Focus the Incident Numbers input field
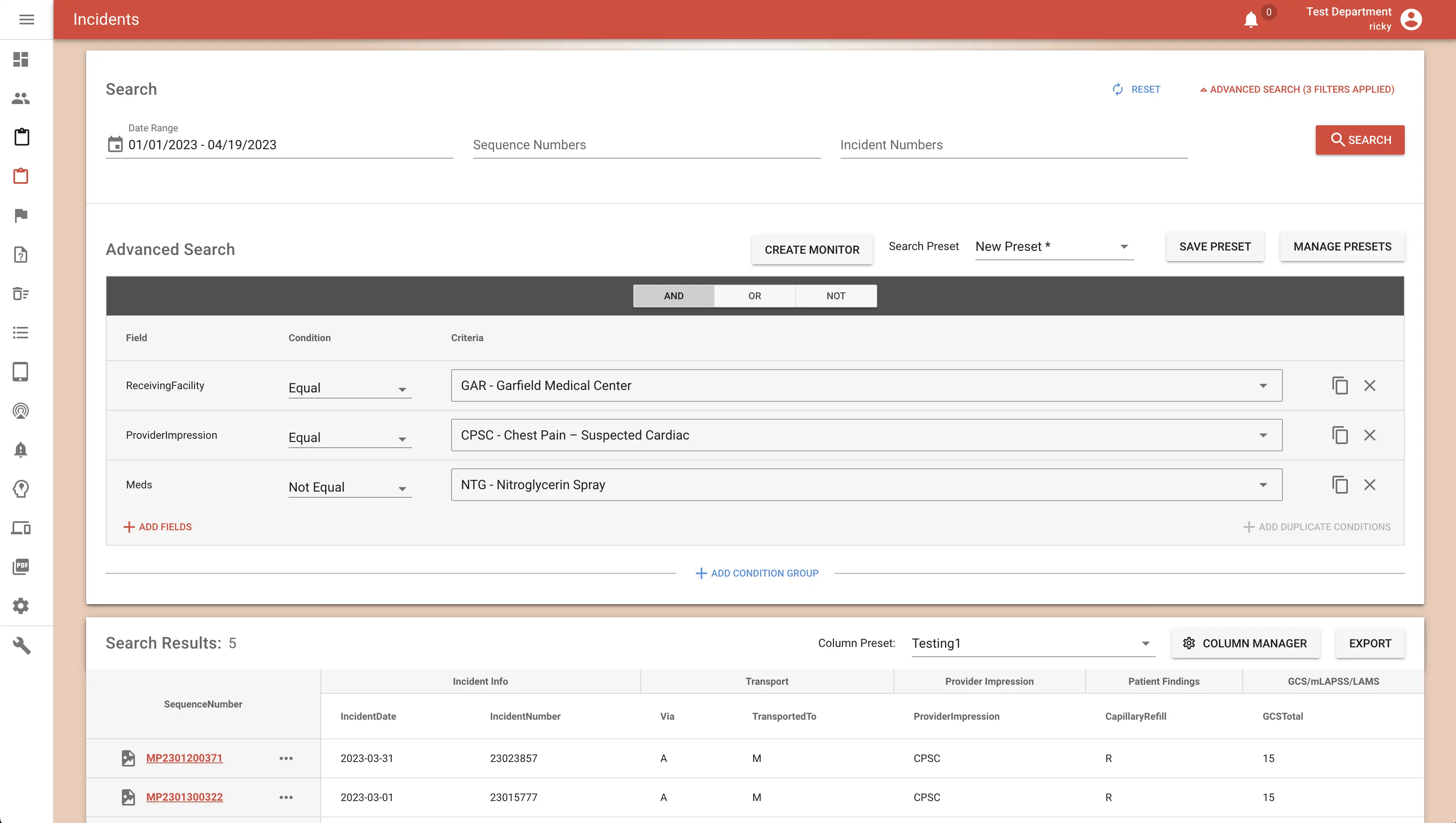This screenshot has height=823, width=1456. [1014, 145]
